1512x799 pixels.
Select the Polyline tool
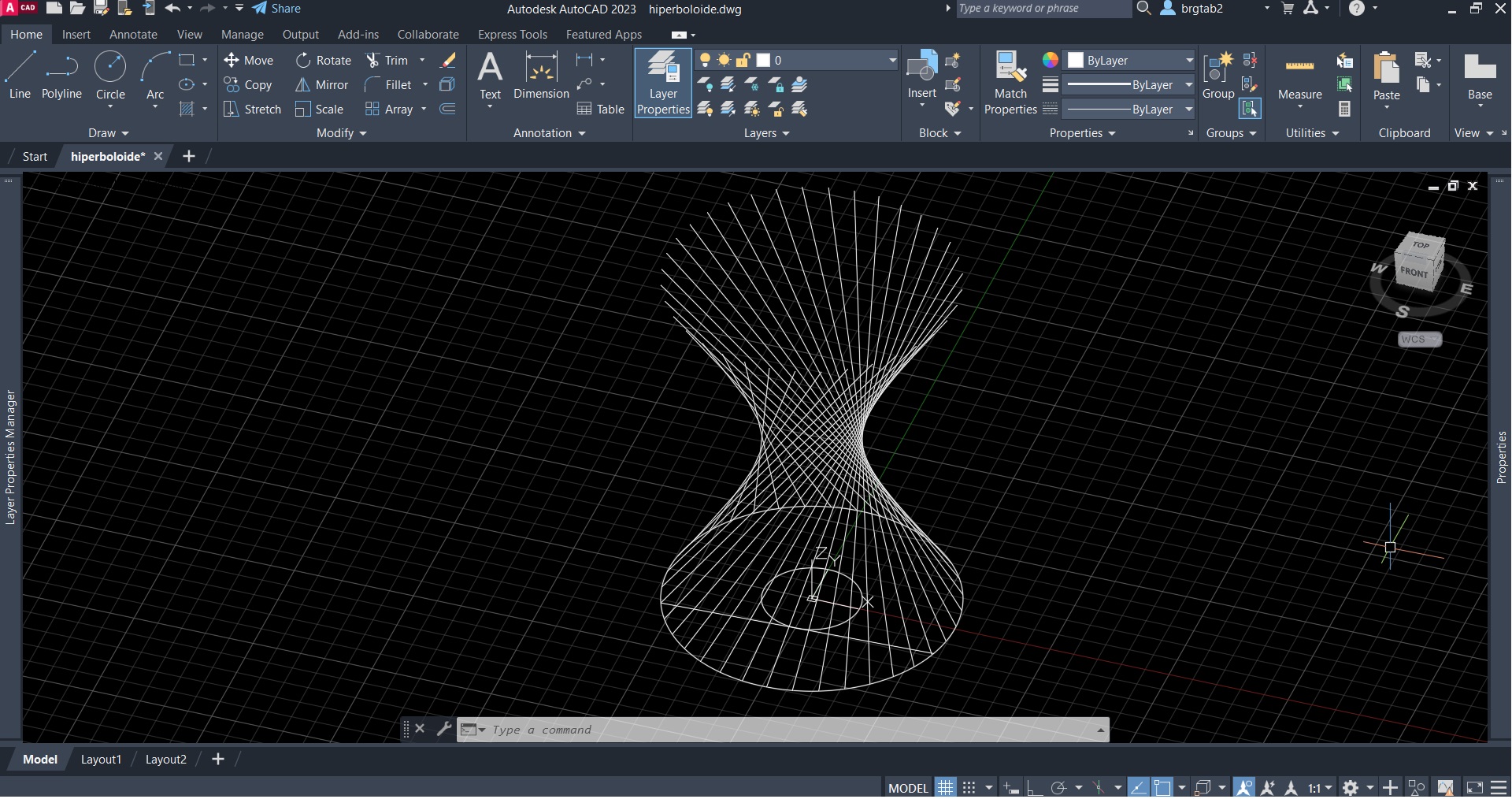point(61,76)
